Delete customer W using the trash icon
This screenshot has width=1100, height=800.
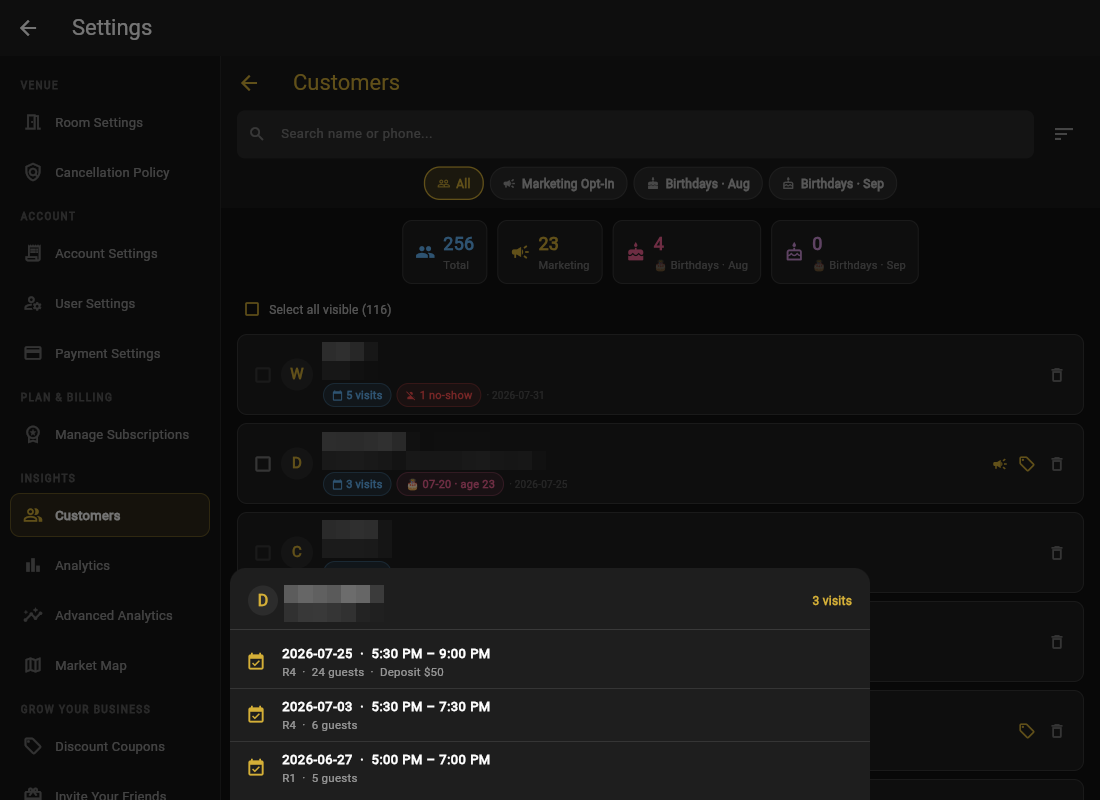click(1057, 375)
